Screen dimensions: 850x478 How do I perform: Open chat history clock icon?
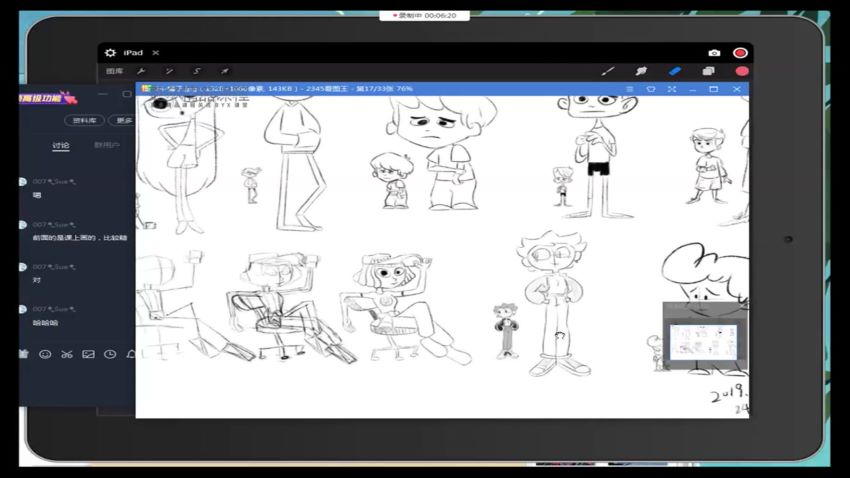[110, 354]
